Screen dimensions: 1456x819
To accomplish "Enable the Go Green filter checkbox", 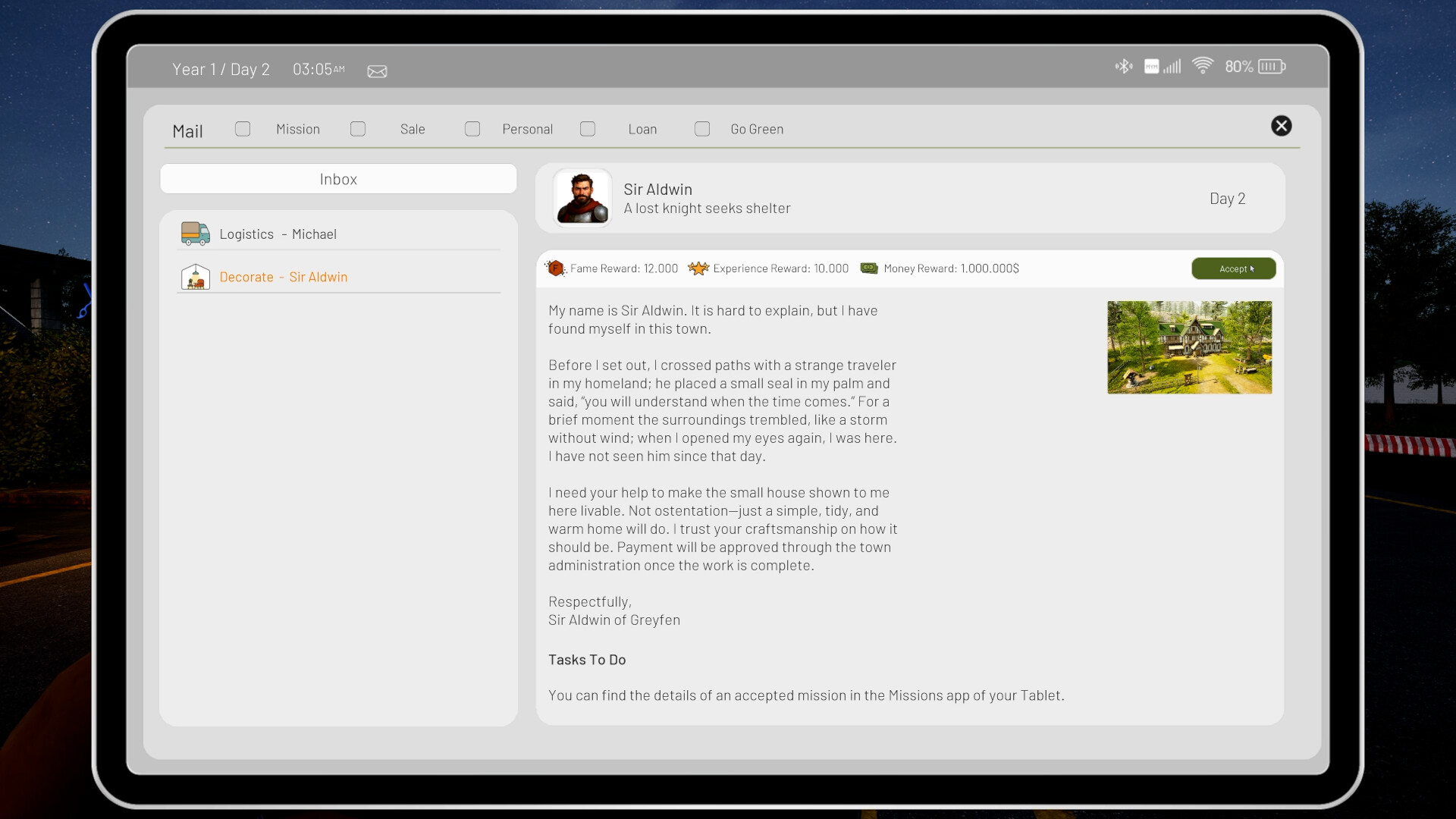I will [x=702, y=129].
